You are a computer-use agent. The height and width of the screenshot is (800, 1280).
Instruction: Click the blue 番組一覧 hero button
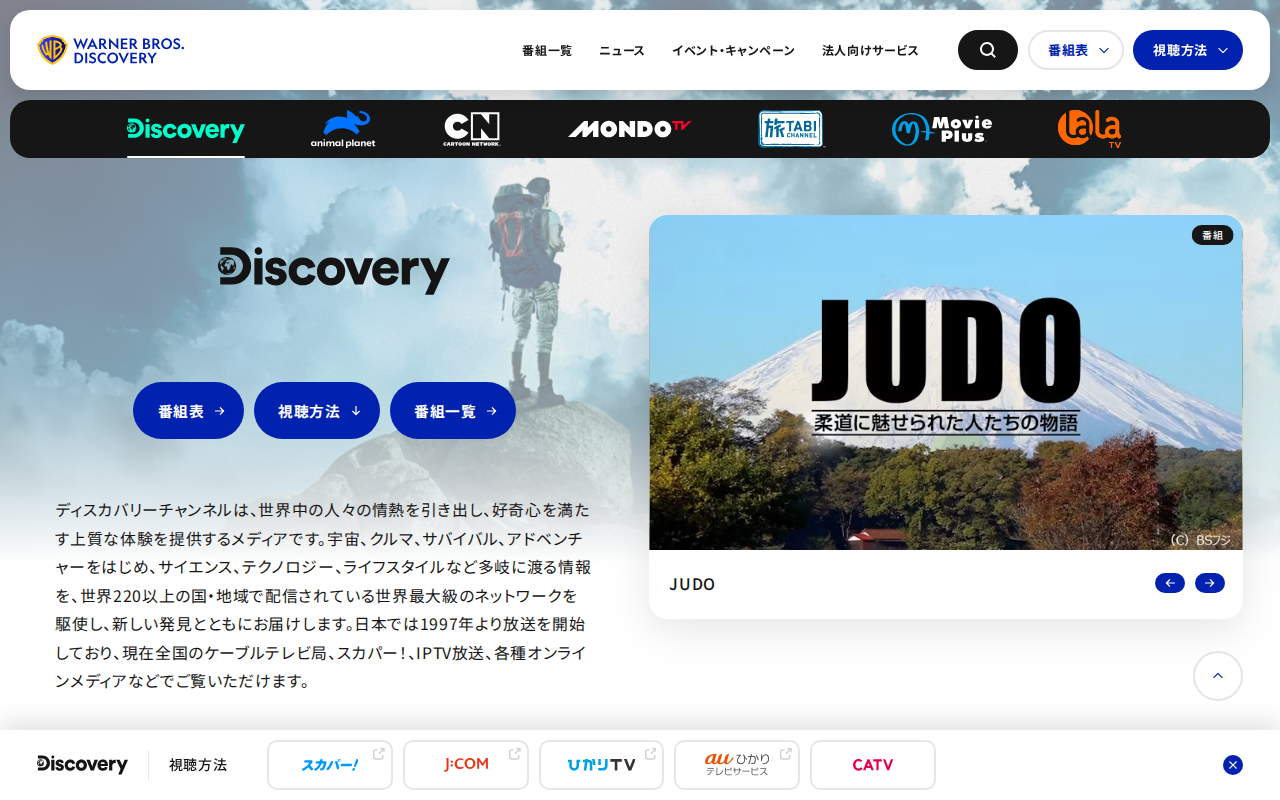(453, 411)
